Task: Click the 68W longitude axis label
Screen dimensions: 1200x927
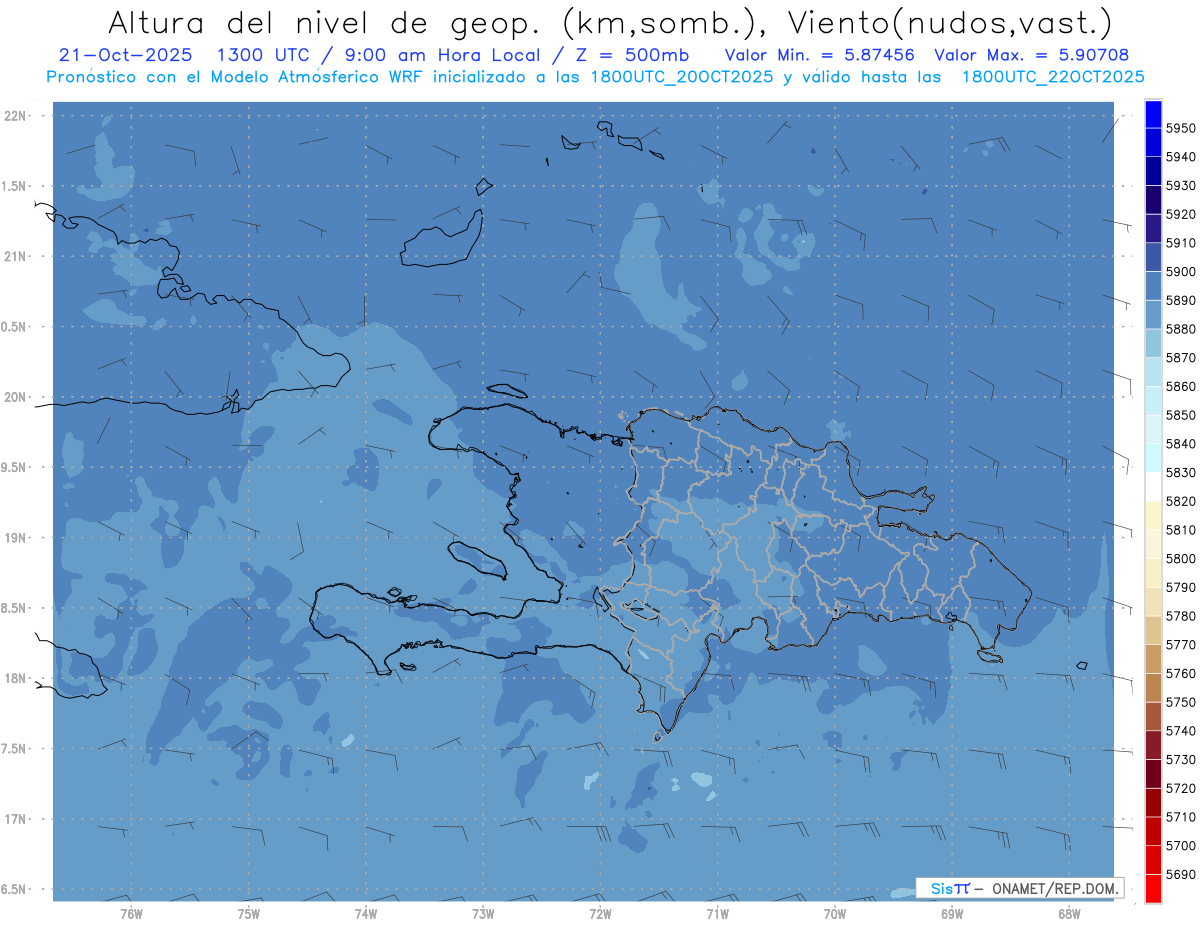Action: 1068,914
